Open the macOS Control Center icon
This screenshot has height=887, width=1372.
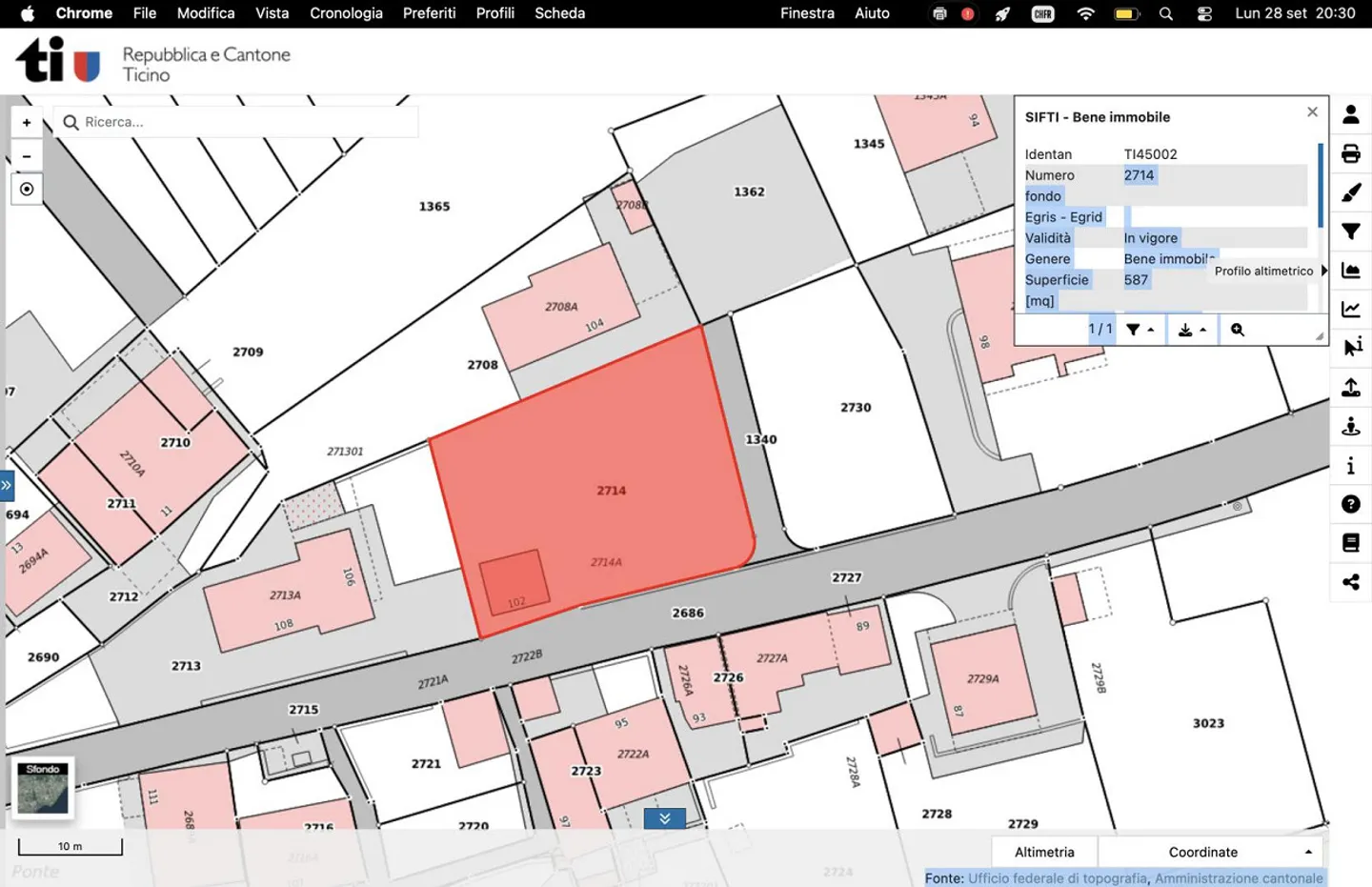point(1204,13)
